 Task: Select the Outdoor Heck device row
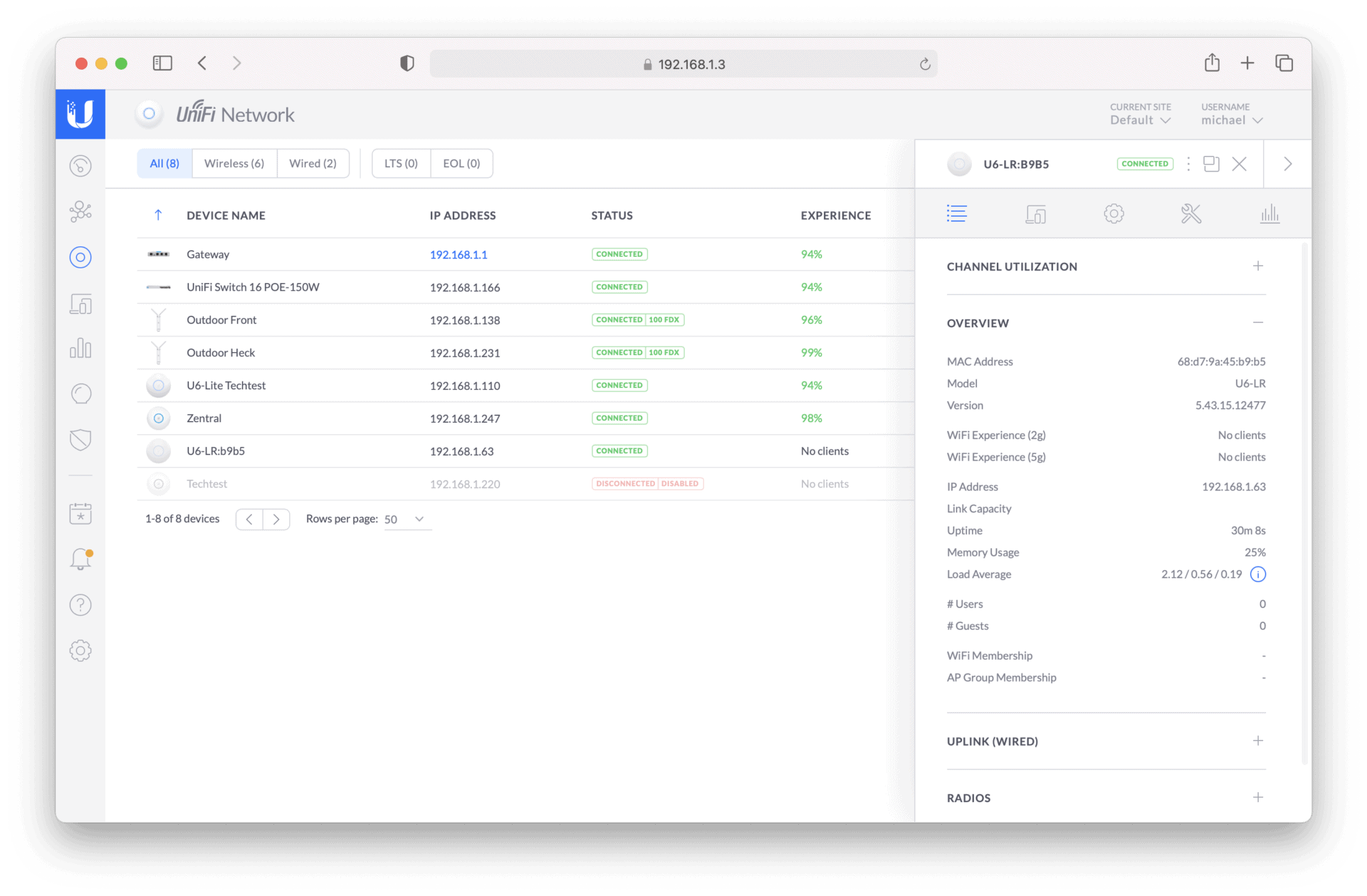pos(221,353)
